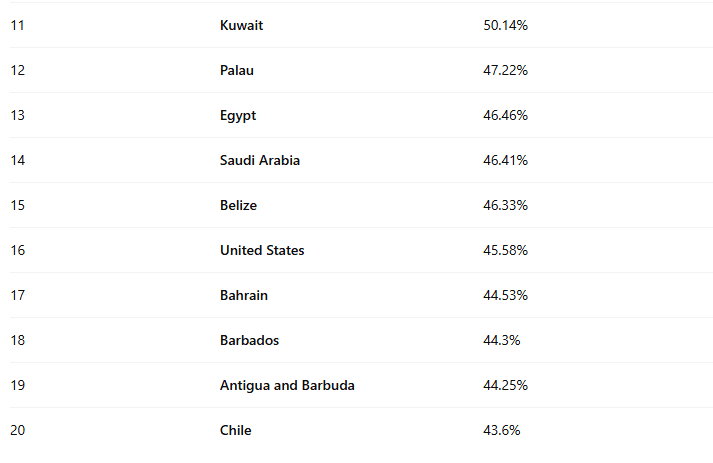
Task: Click rank number 20
Action: (17, 430)
